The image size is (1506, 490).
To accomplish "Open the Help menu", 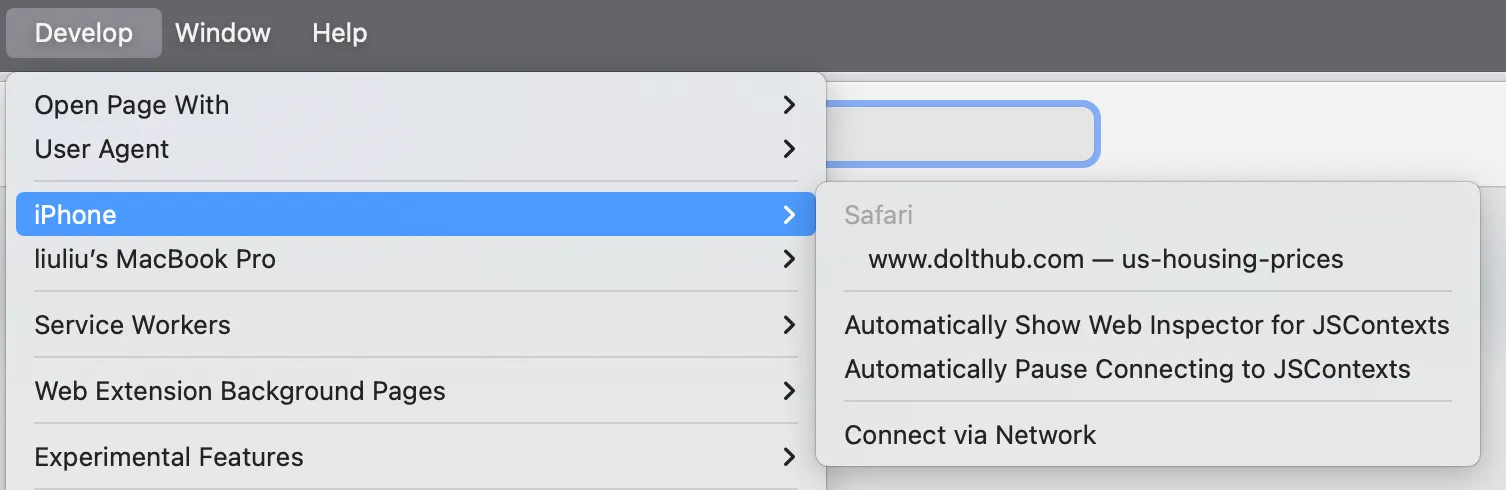I will coord(339,33).
